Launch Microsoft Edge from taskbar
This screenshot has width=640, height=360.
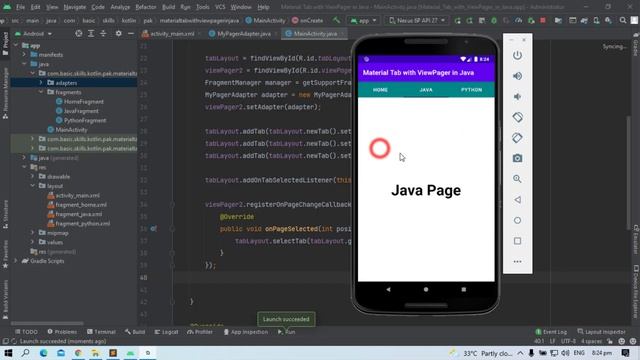[x=43, y=353]
